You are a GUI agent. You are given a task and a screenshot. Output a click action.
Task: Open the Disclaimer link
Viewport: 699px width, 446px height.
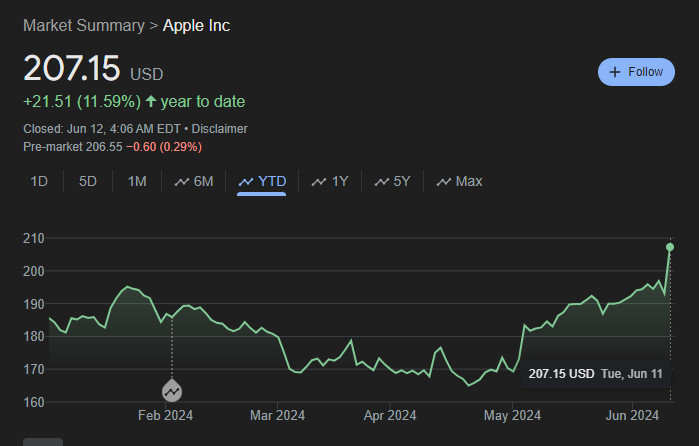(219, 129)
